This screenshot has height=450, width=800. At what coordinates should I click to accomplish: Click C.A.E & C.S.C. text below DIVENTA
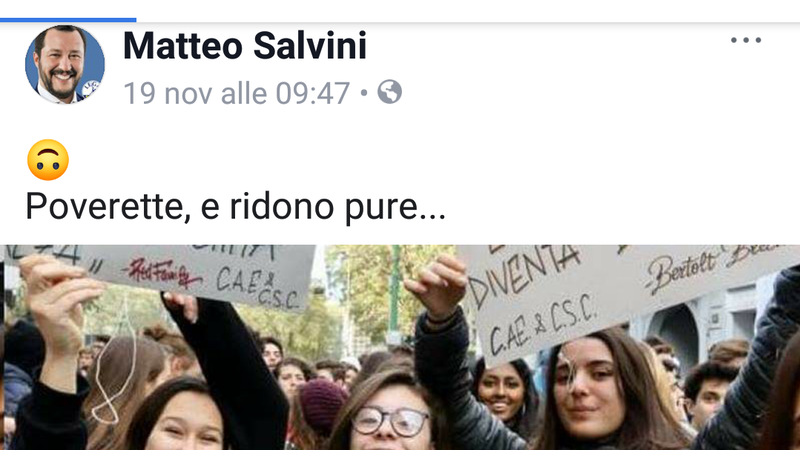(x=542, y=324)
